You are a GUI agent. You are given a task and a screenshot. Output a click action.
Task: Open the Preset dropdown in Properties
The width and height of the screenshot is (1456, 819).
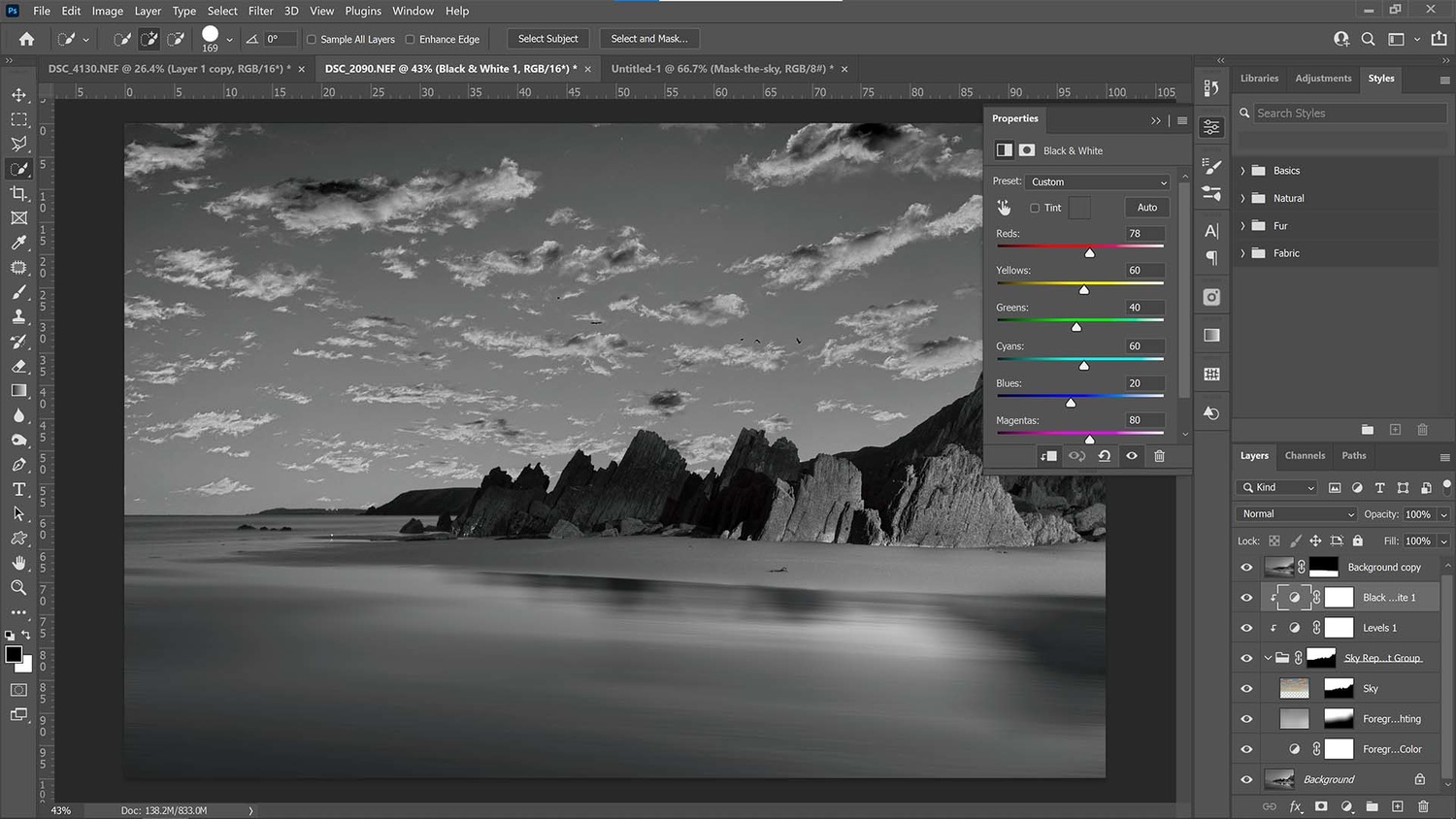[1097, 181]
